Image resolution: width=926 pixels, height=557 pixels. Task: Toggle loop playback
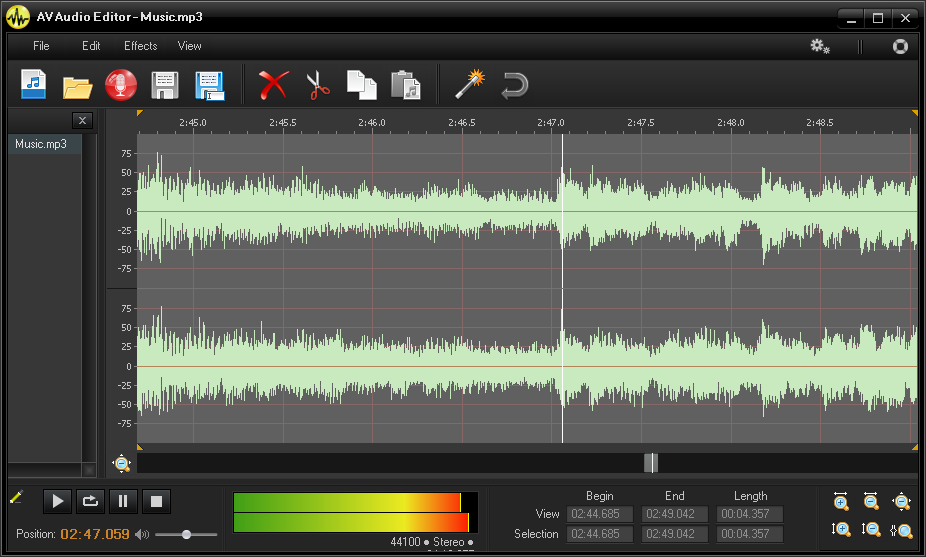[x=90, y=501]
